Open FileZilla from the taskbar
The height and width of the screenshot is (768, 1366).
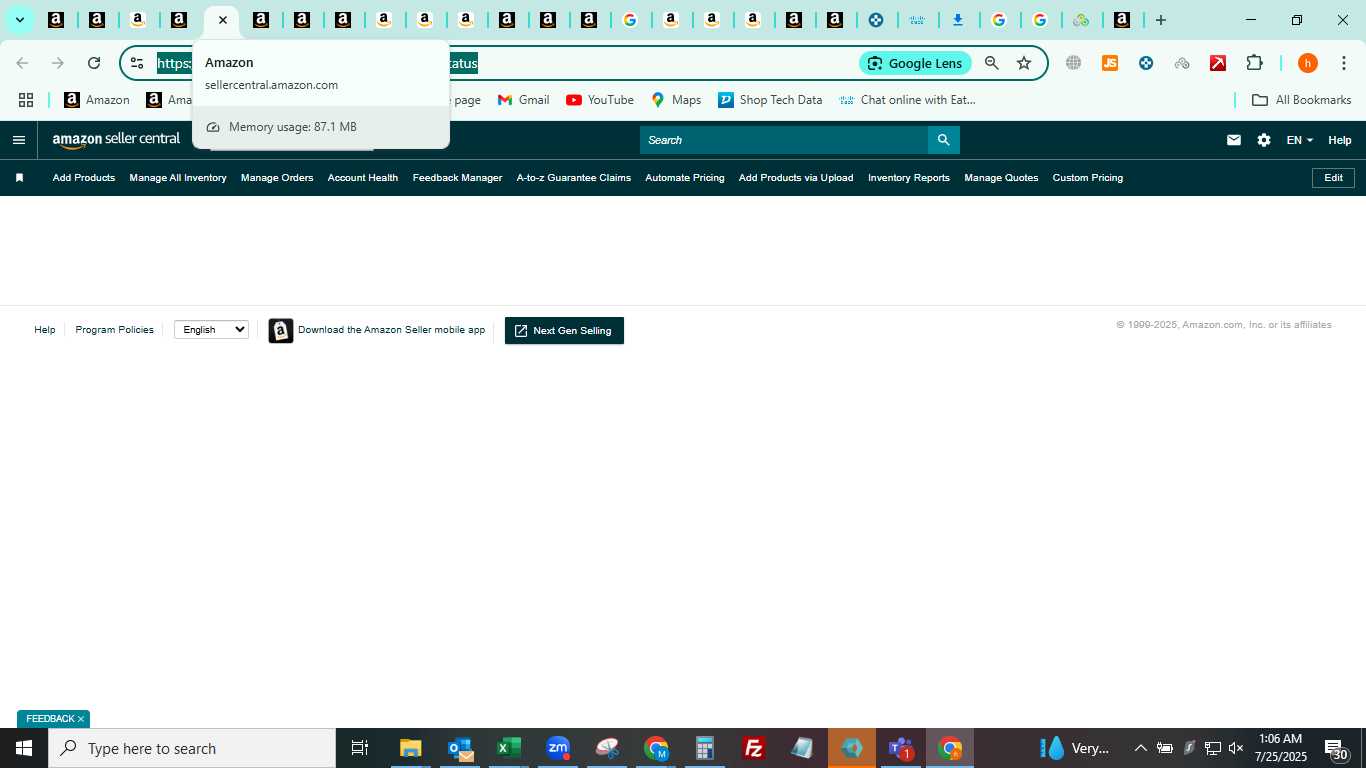pyautogui.click(x=754, y=748)
